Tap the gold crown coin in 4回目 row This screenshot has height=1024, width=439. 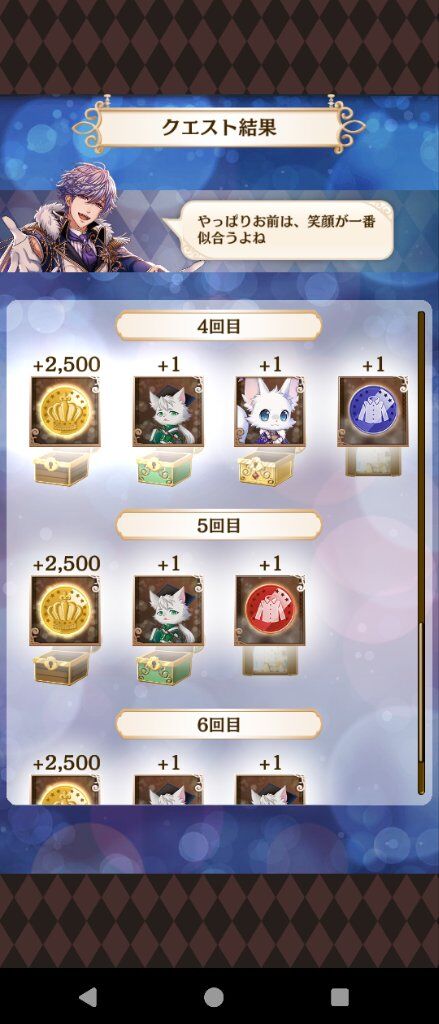tap(65, 411)
